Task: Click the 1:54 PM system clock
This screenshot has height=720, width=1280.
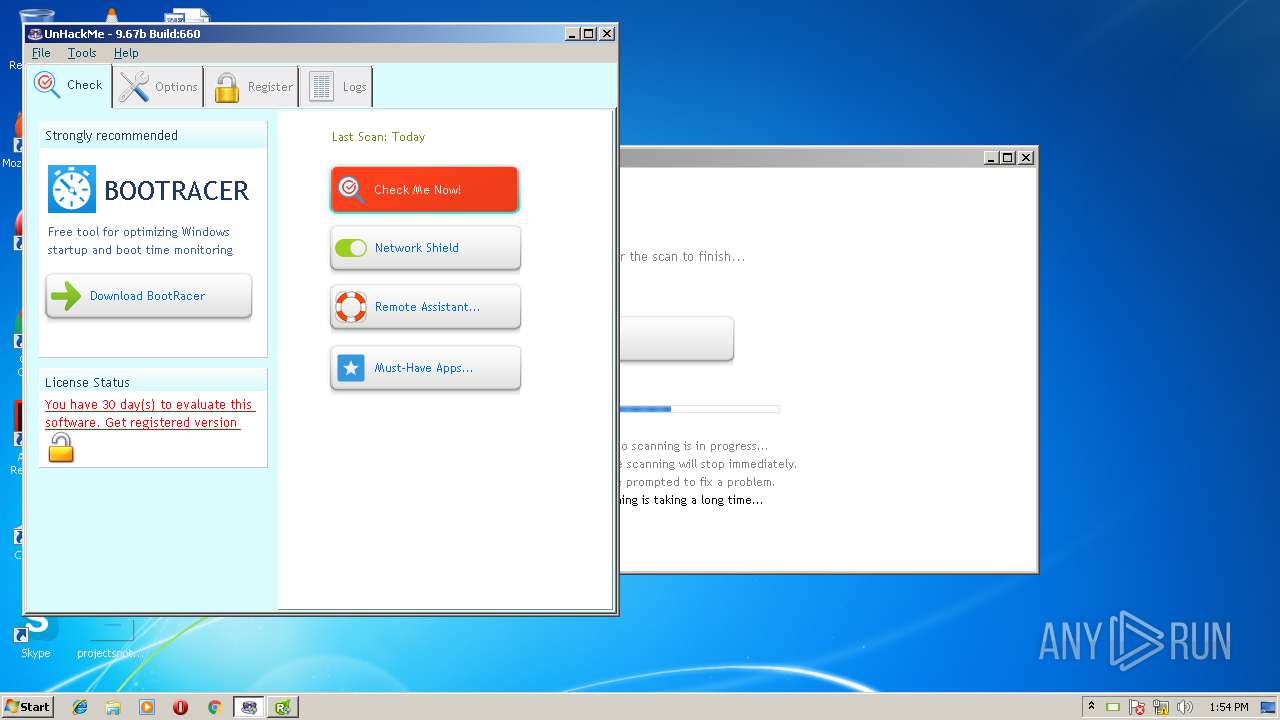Action: point(1228,707)
